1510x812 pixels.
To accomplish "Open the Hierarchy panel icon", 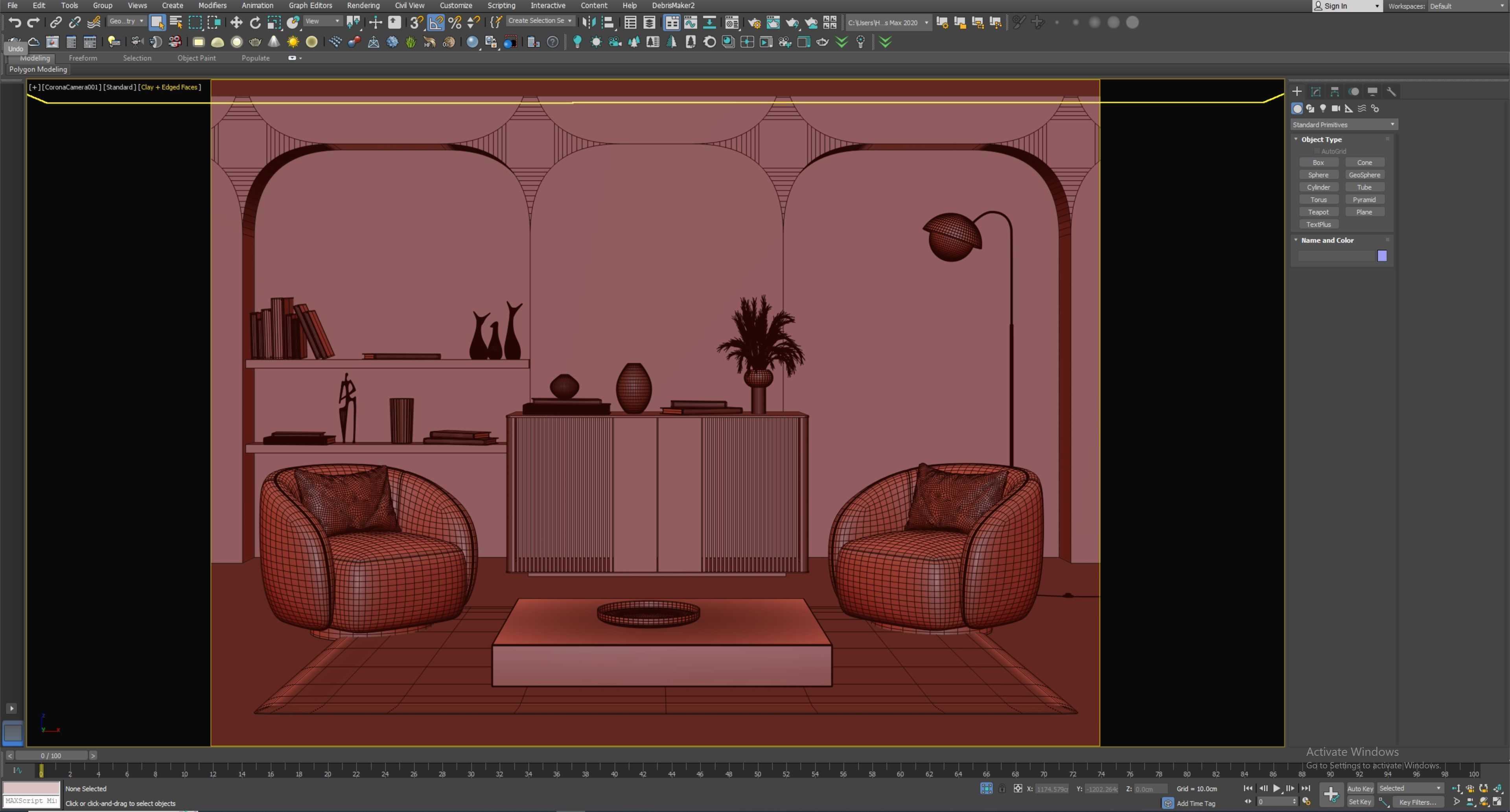I will click(1335, 92).
